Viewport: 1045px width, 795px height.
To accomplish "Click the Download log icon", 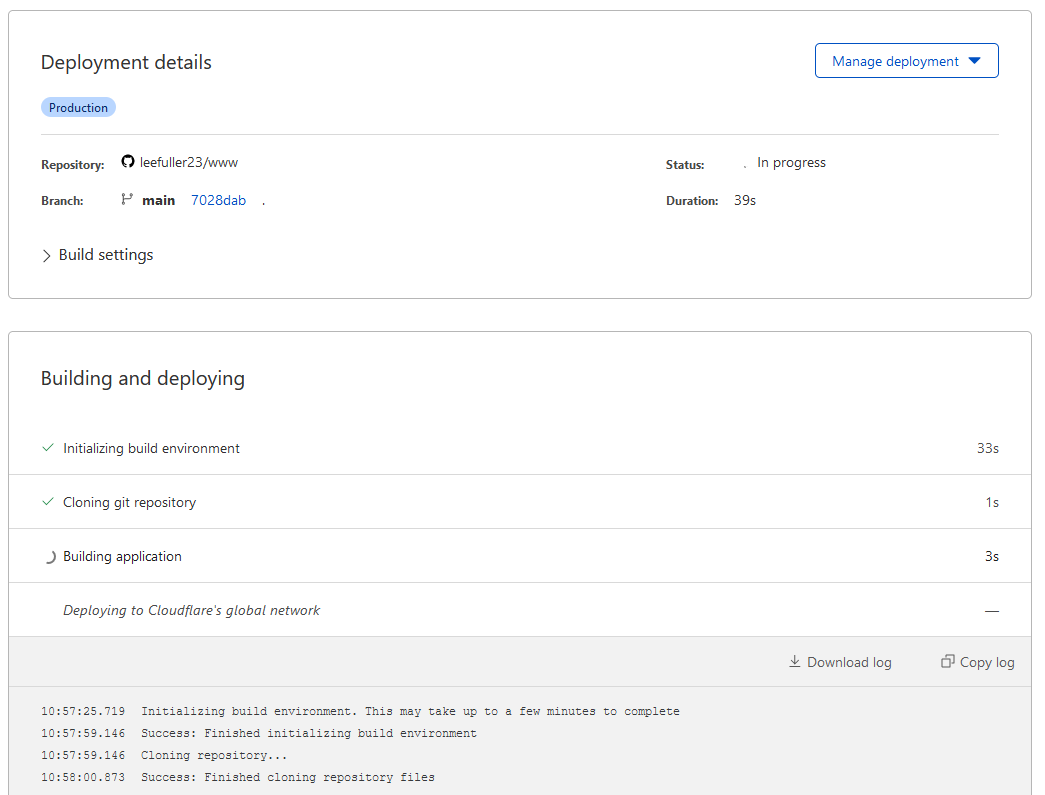I will click(793, 661).
